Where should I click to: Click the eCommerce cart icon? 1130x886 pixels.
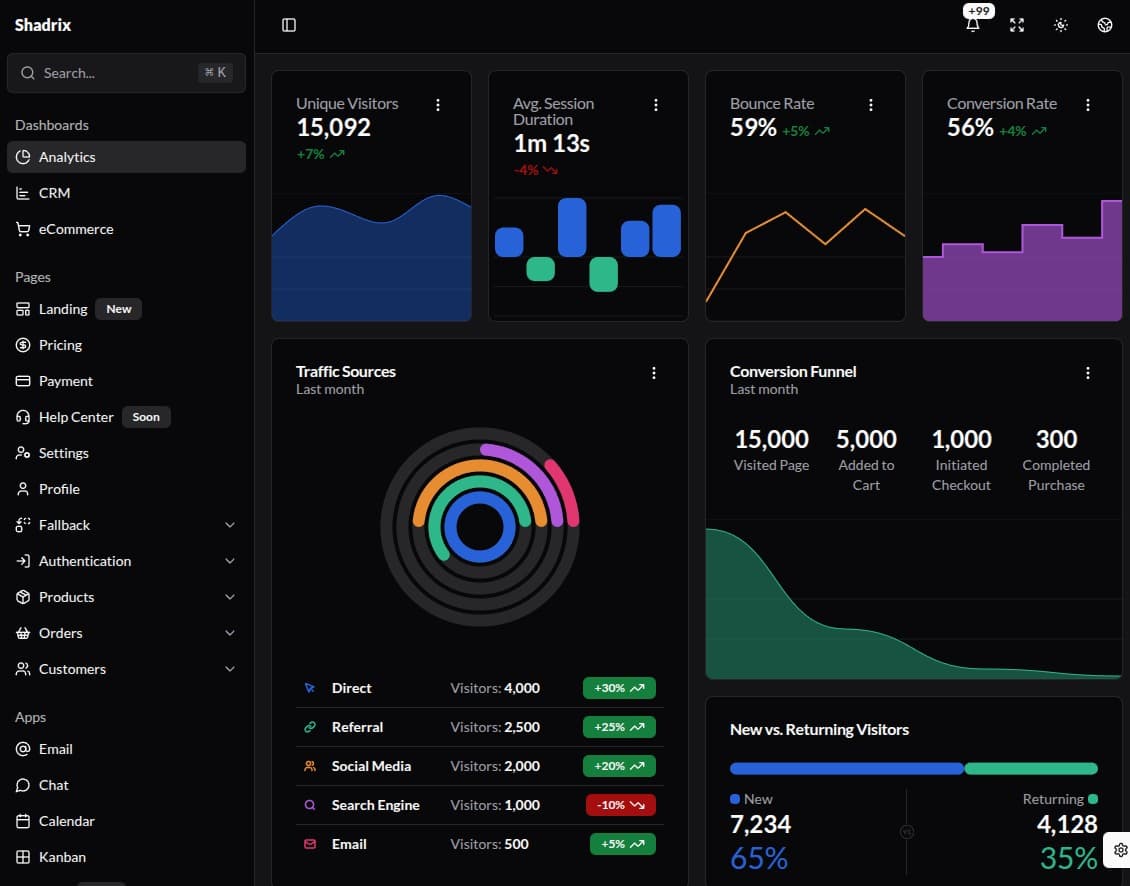[x=23, y=229]
